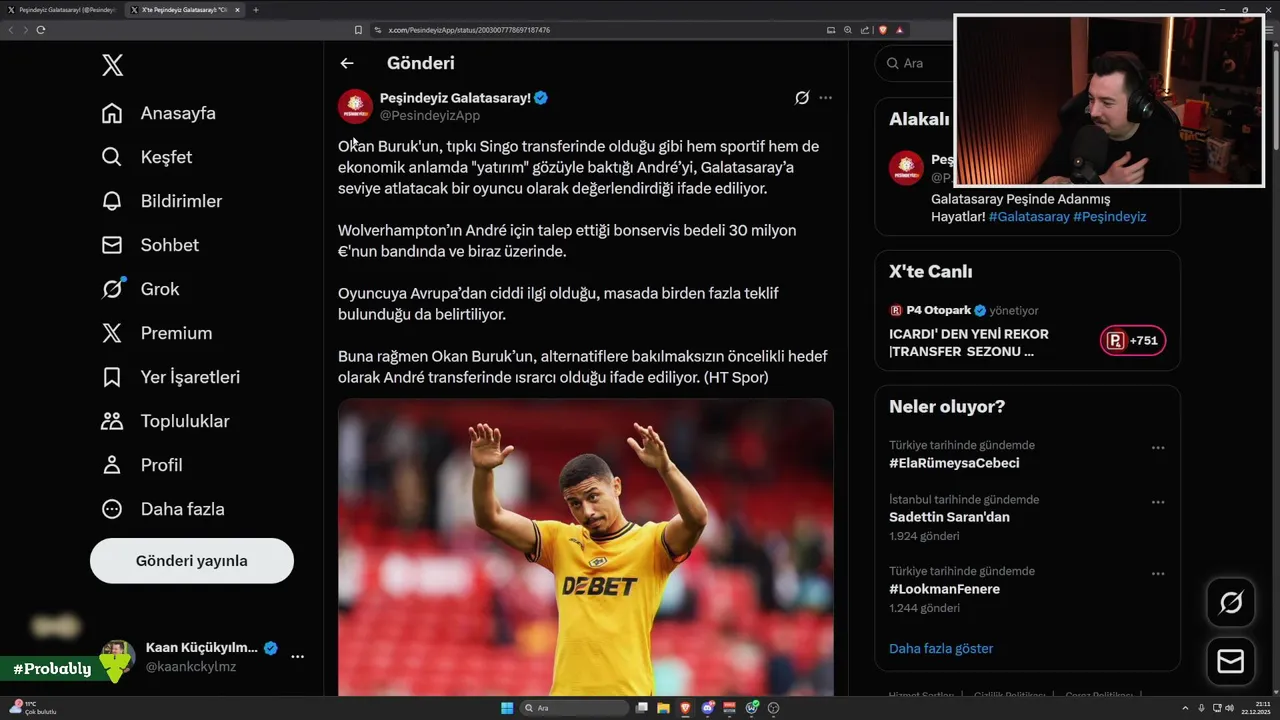
Task: Click the X logo in sidebar
Action: (113, 66)
